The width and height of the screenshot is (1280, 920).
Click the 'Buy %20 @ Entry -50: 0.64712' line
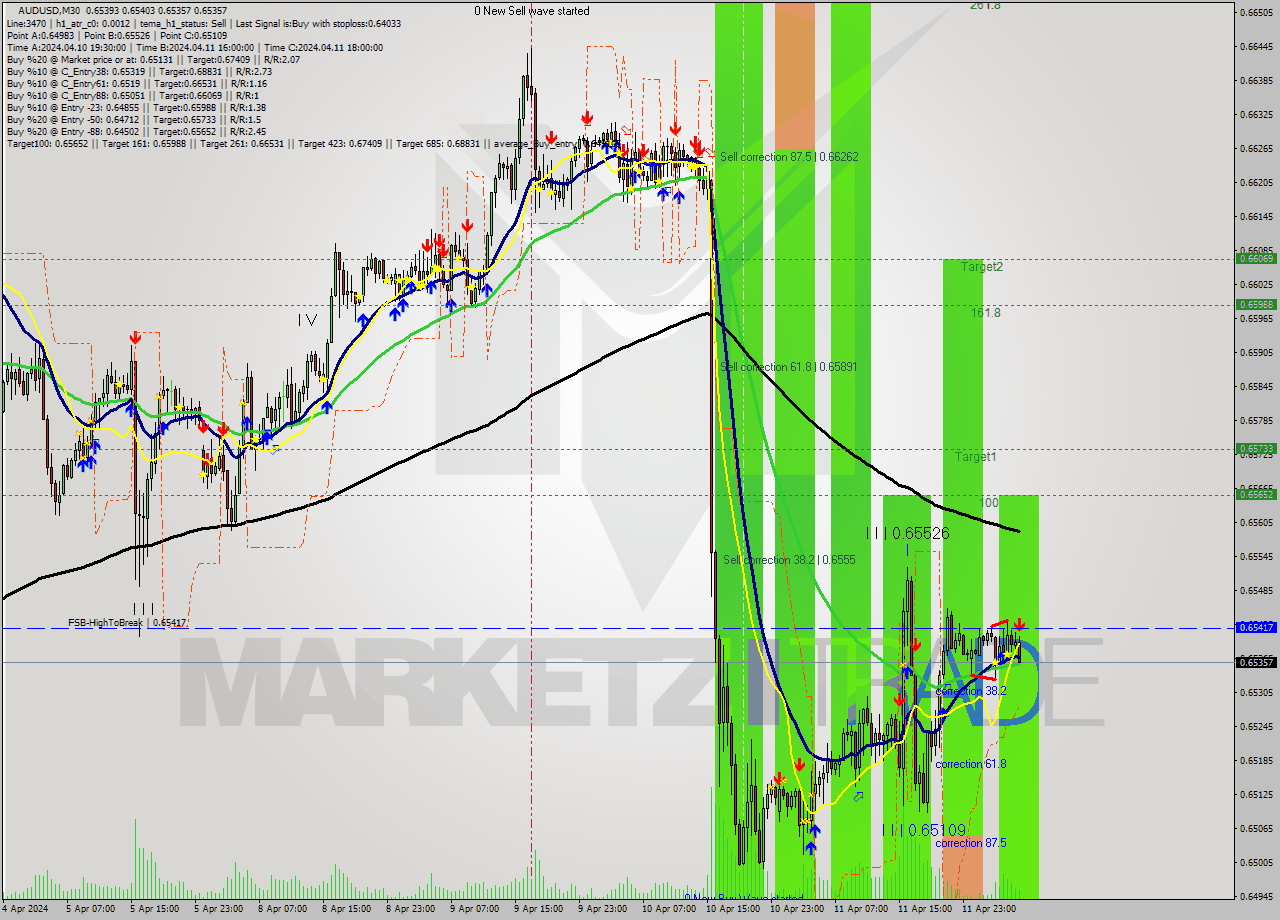coord(134,119)
